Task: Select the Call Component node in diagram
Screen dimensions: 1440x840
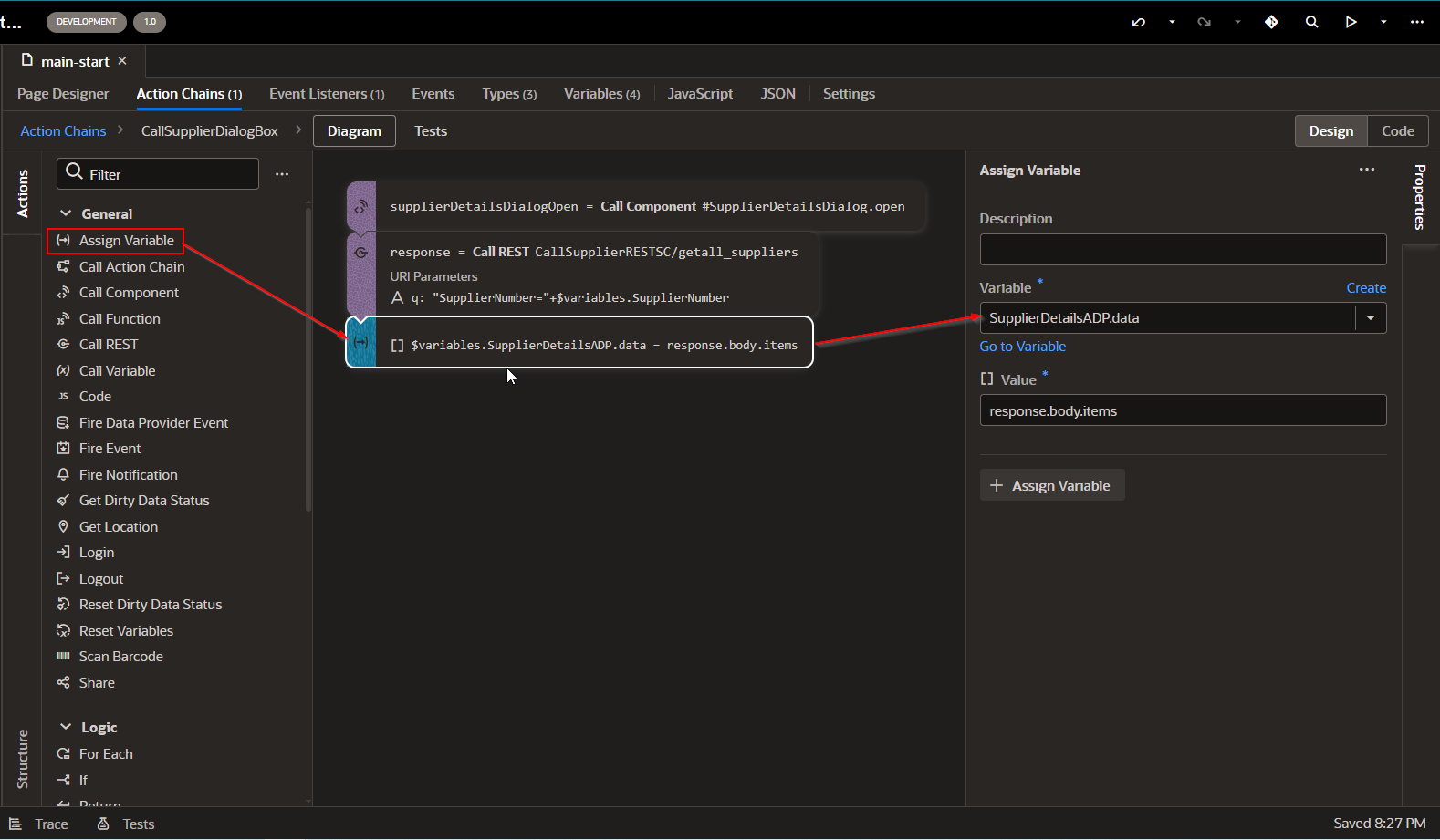Action: point(636,206)
